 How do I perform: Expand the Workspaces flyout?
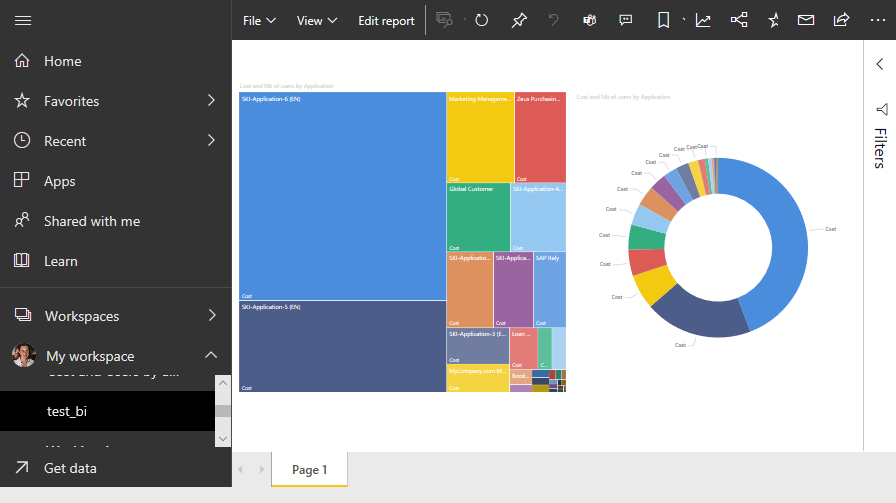coord(211,316)
